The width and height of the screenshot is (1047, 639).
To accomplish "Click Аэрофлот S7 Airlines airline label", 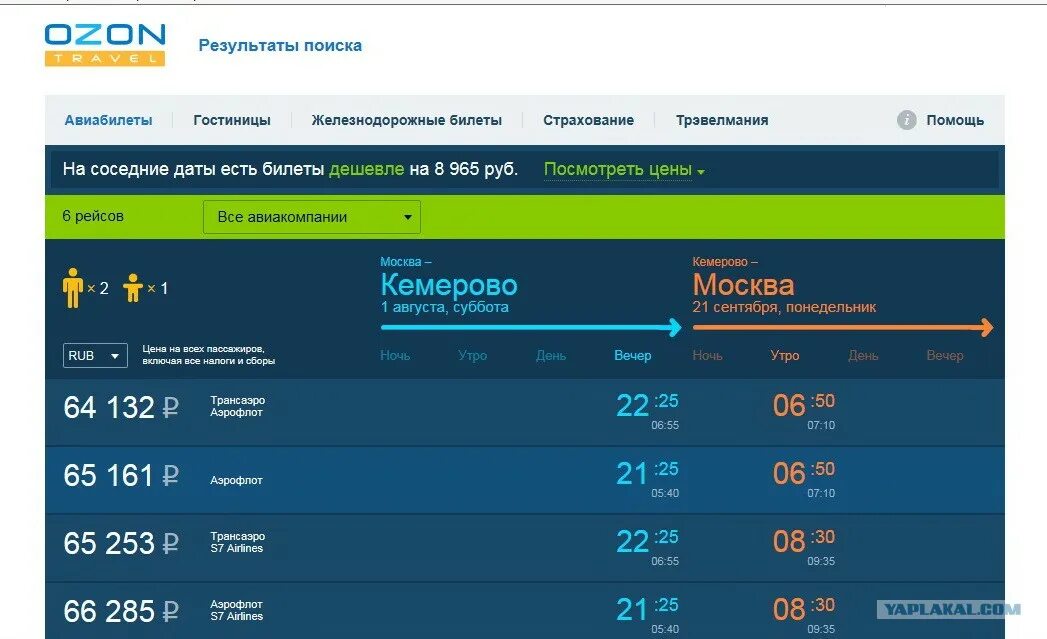I will coord(236,610).
